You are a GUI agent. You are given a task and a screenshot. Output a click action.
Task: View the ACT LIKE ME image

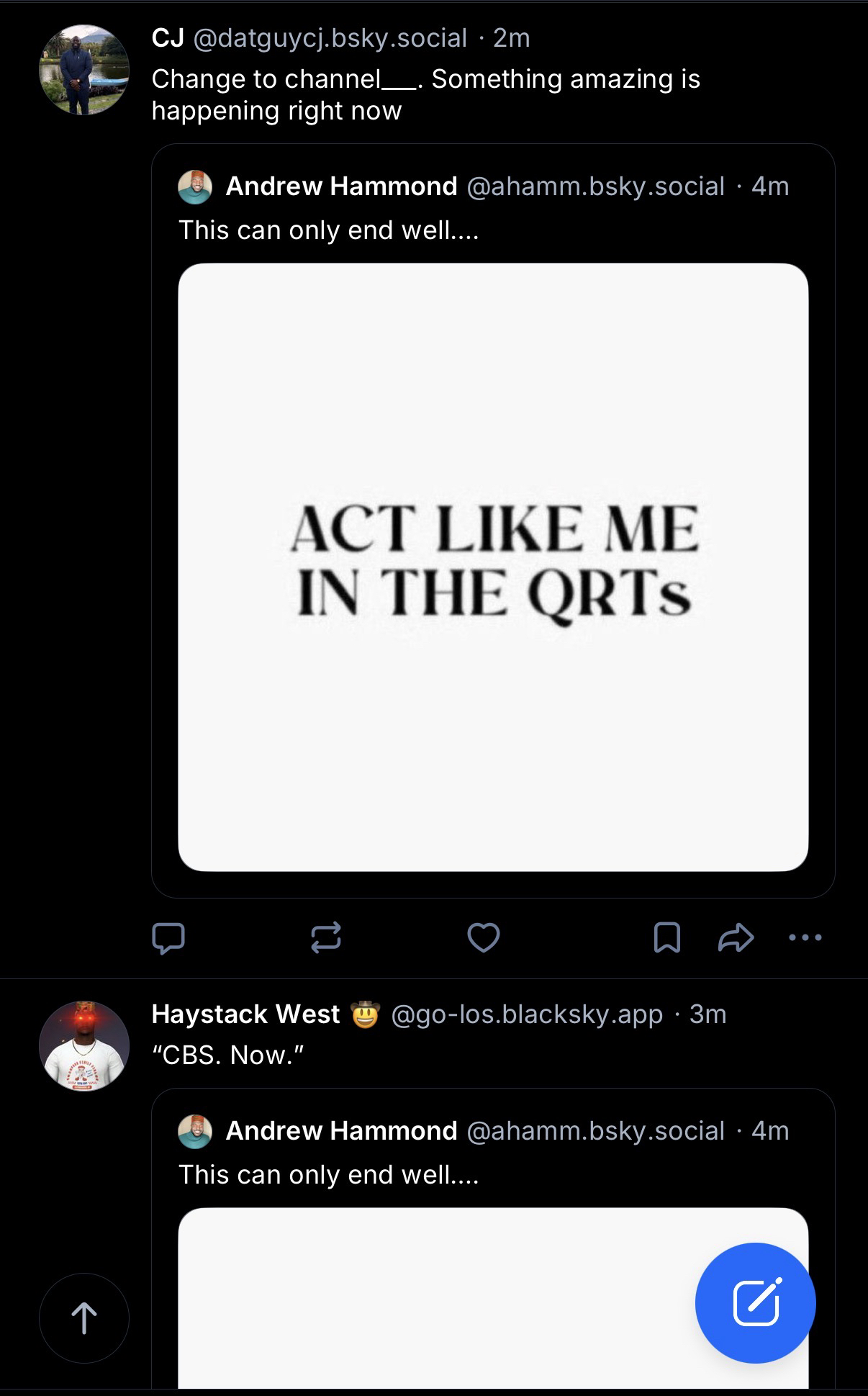[493, 567]
